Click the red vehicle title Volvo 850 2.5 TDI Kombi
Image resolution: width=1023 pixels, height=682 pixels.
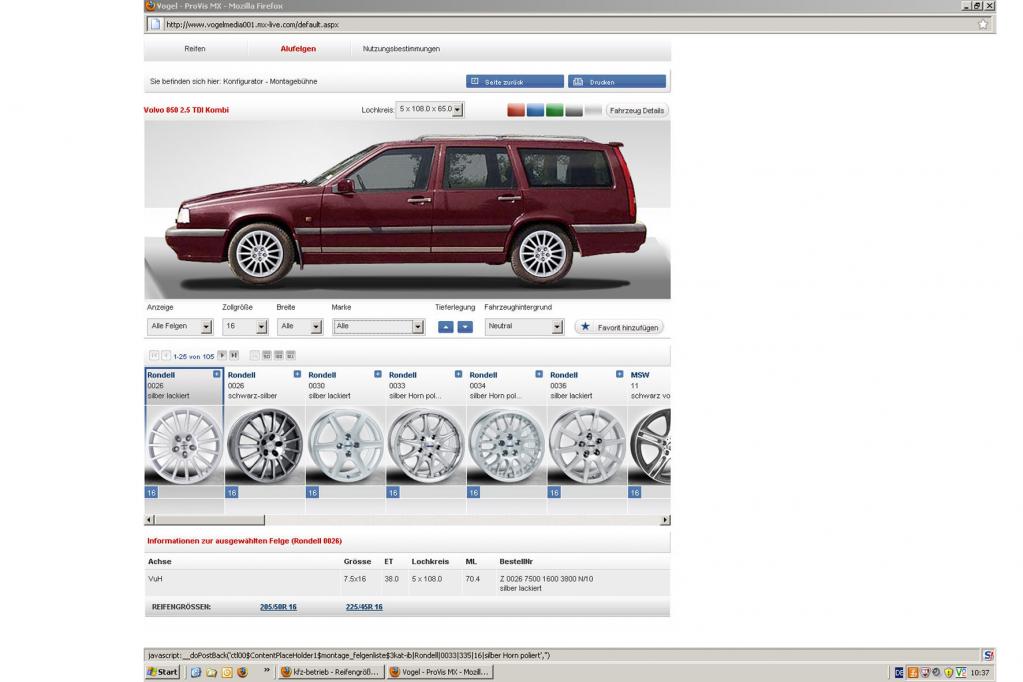[x=186, y=110]
